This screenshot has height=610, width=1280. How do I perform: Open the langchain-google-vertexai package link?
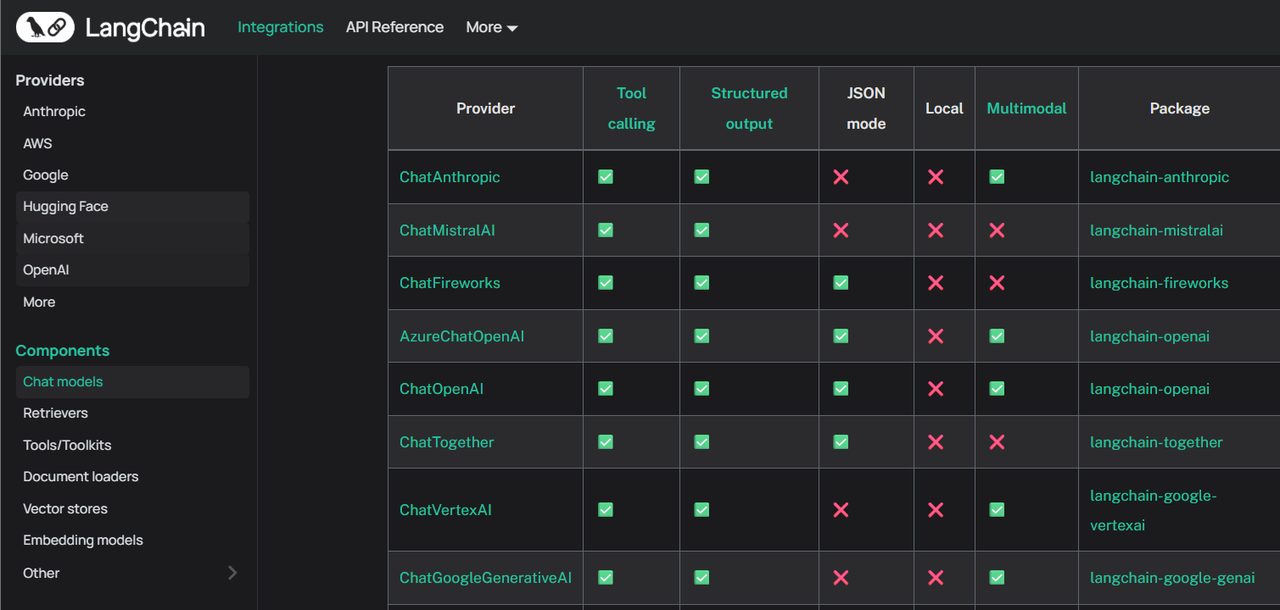[1154, 510]
